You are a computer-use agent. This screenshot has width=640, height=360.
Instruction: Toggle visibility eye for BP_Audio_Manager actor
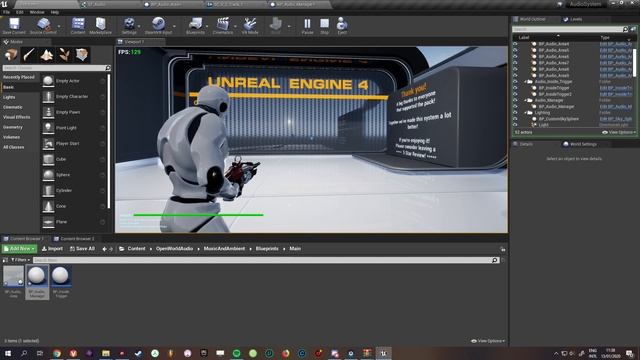(516, 107)
